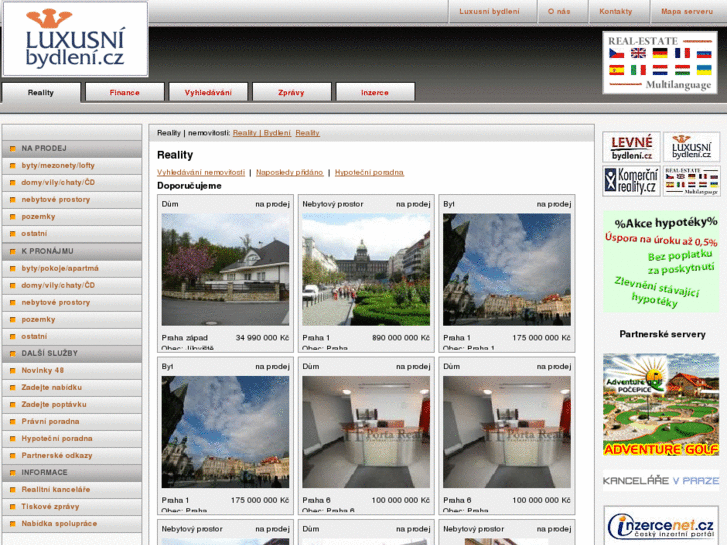Select byty/mezonety/lofty under Na prodej
Viewport: 727px width, 545px height.
point(58,165)
